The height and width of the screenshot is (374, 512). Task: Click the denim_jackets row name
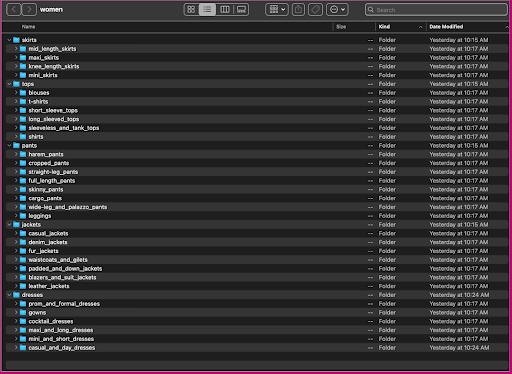[x=48, y=242]
